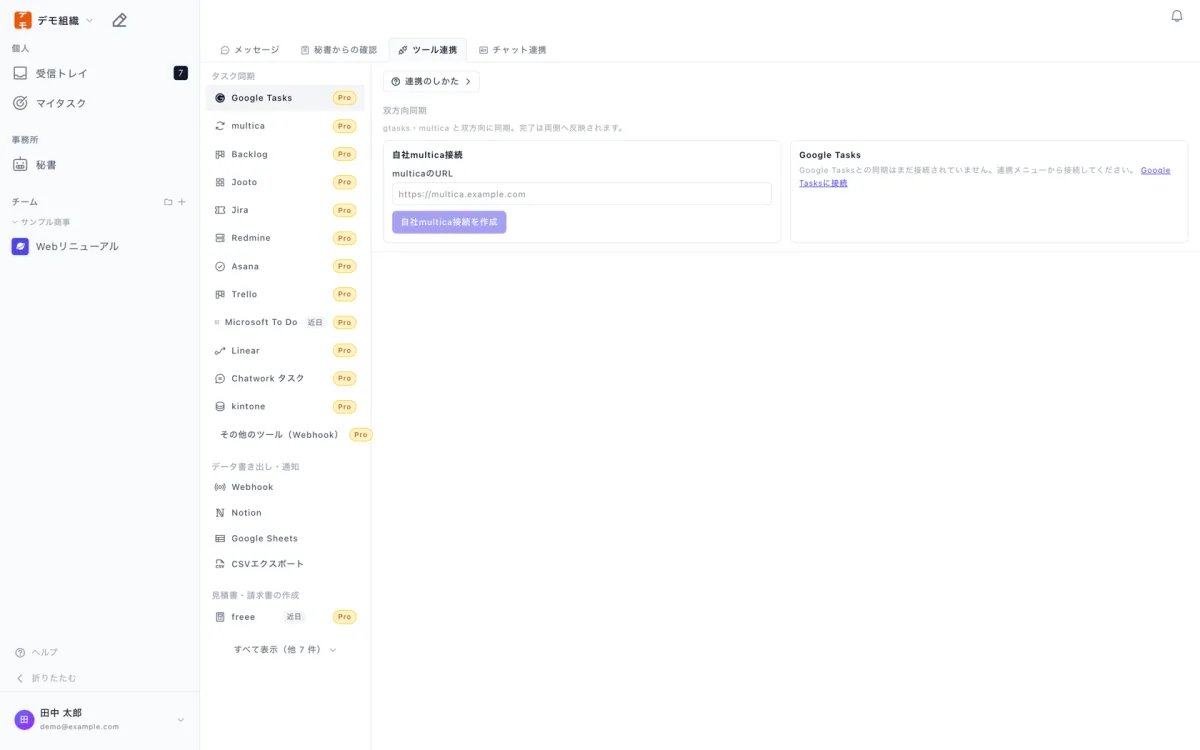Select Jira integration

click(286, 210)
